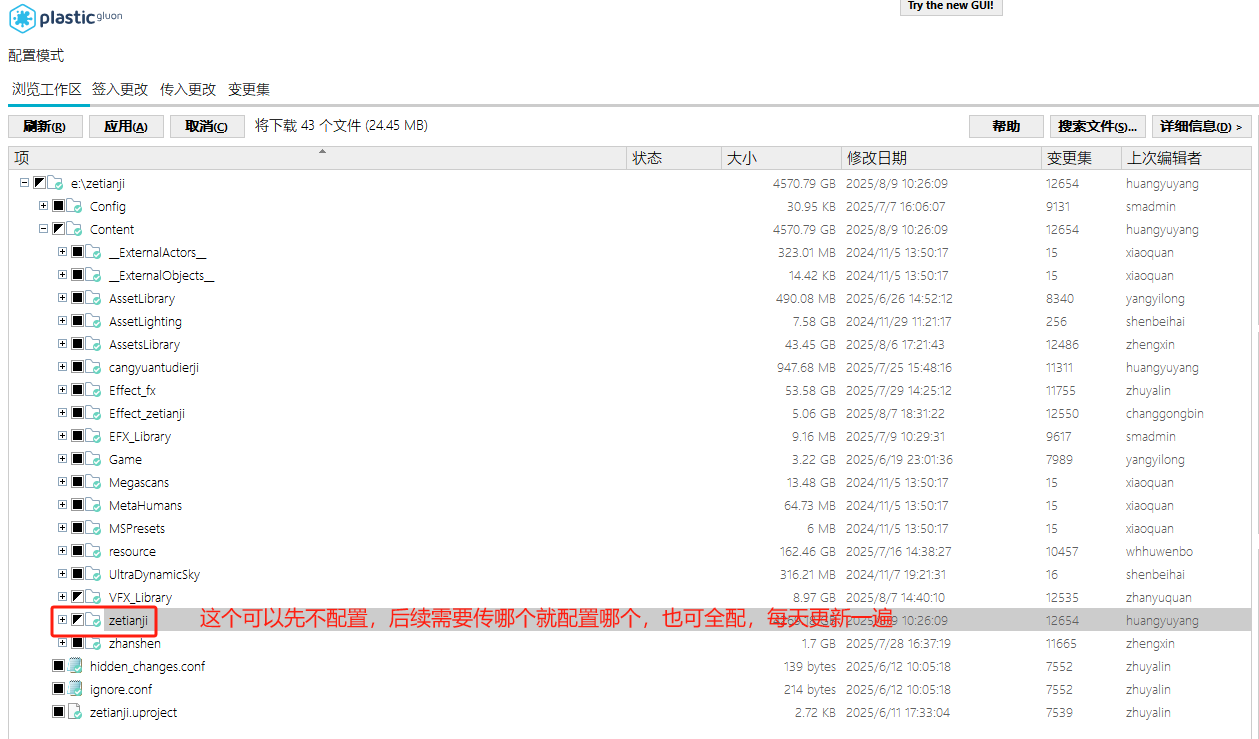Click folder icon of e:\zetianji root
Screen dimensions: 1259x739
(x=55, y=184)
